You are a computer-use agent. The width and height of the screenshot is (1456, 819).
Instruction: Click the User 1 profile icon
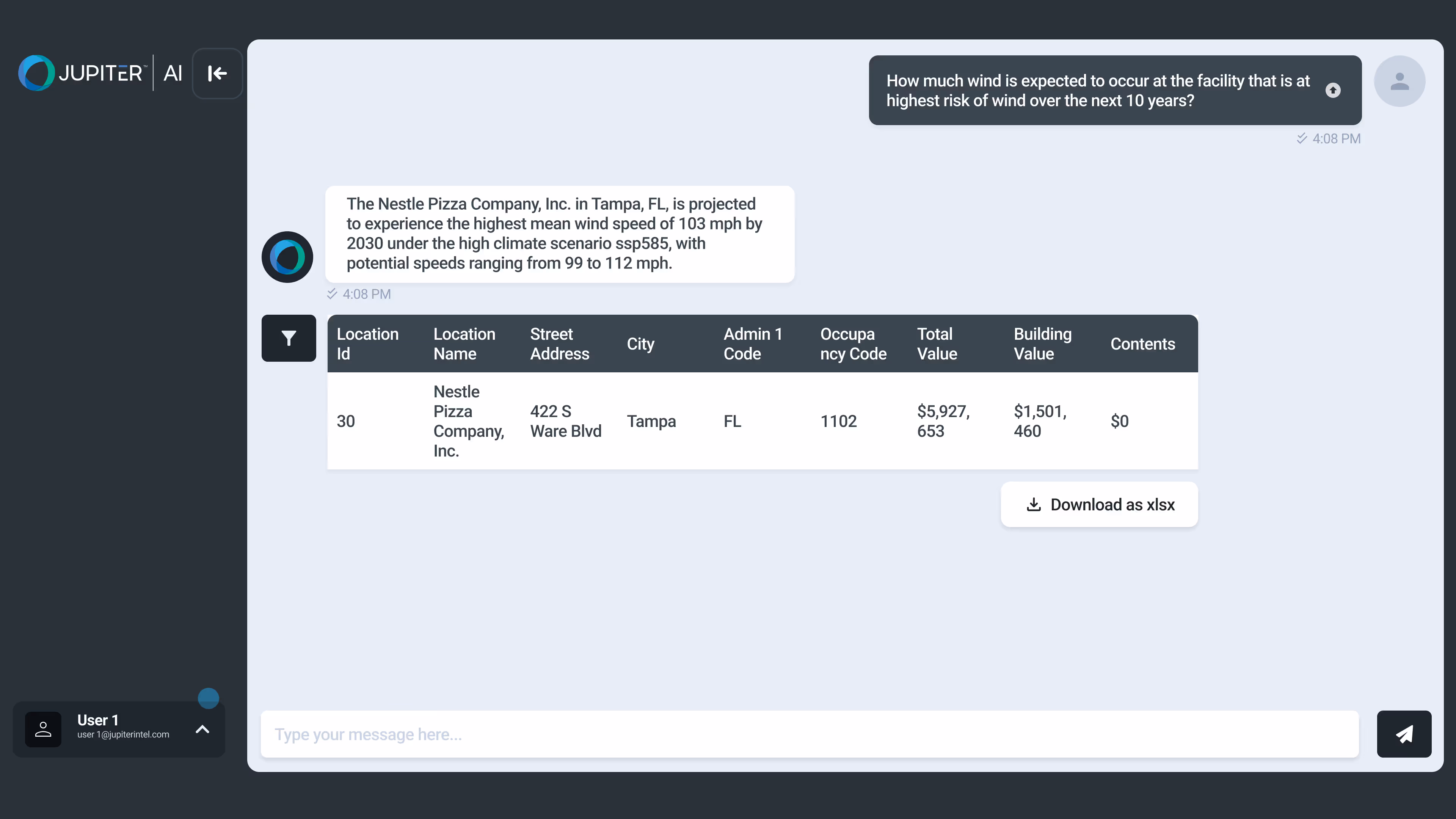click(43, 729)
